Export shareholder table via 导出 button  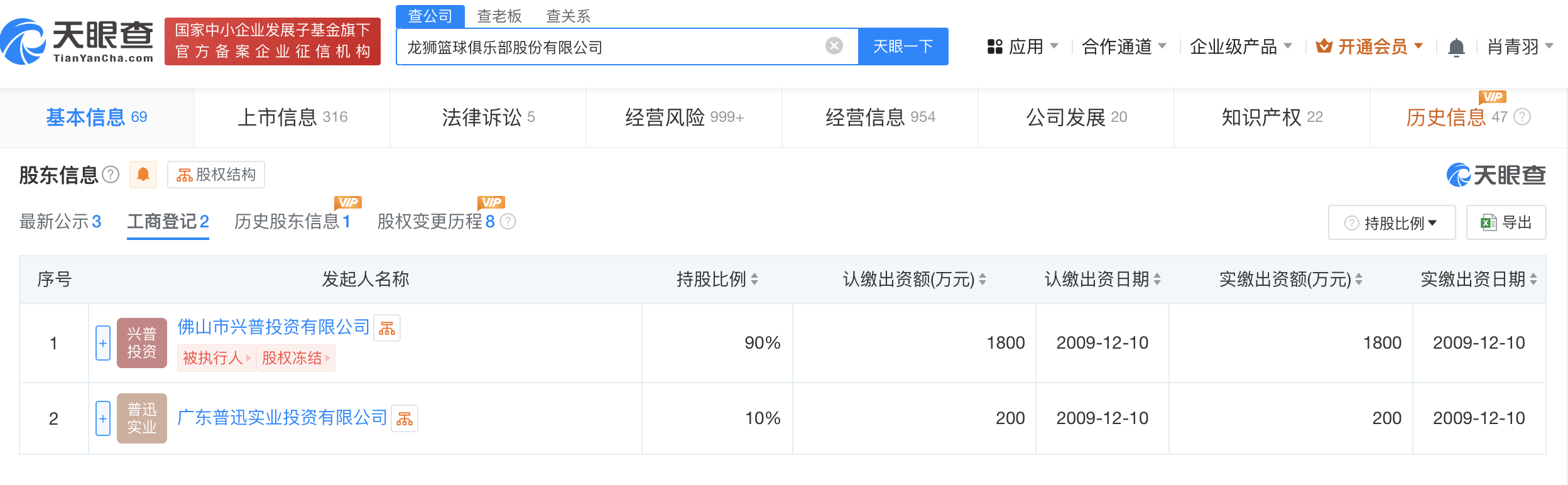click(1506, 222)
